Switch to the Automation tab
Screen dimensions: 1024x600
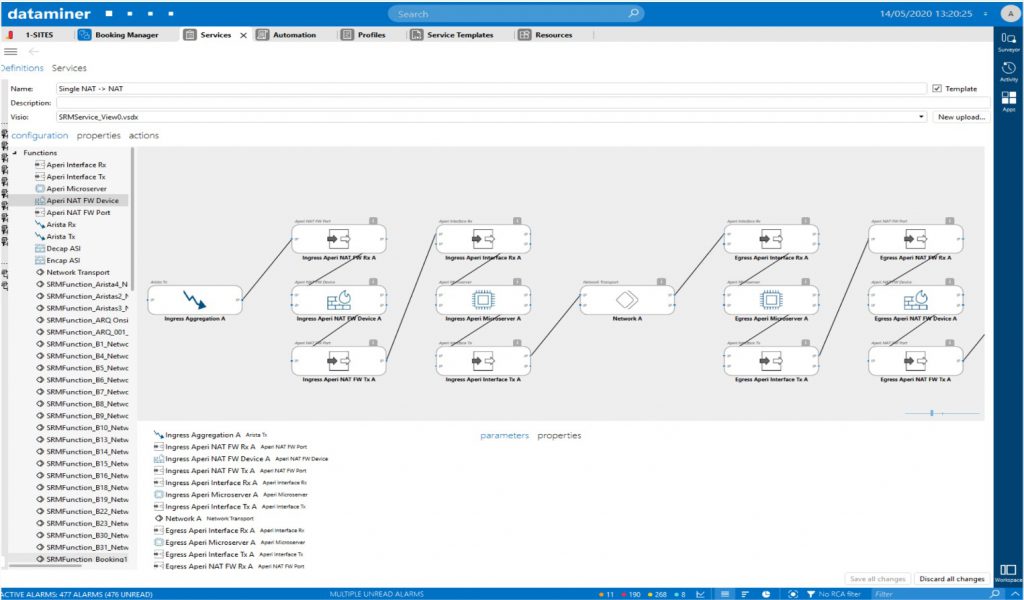[x=286, y=35]
